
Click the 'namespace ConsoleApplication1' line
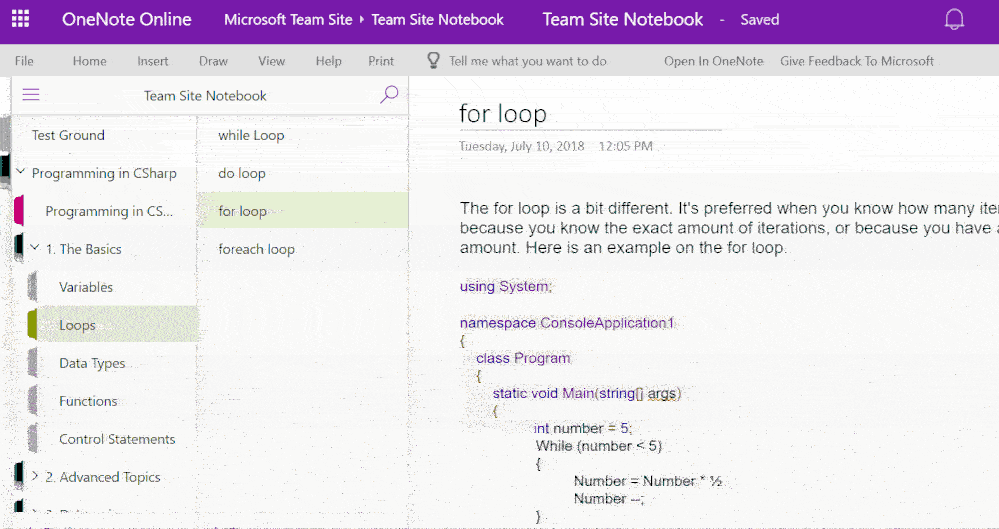pos(566,323)
